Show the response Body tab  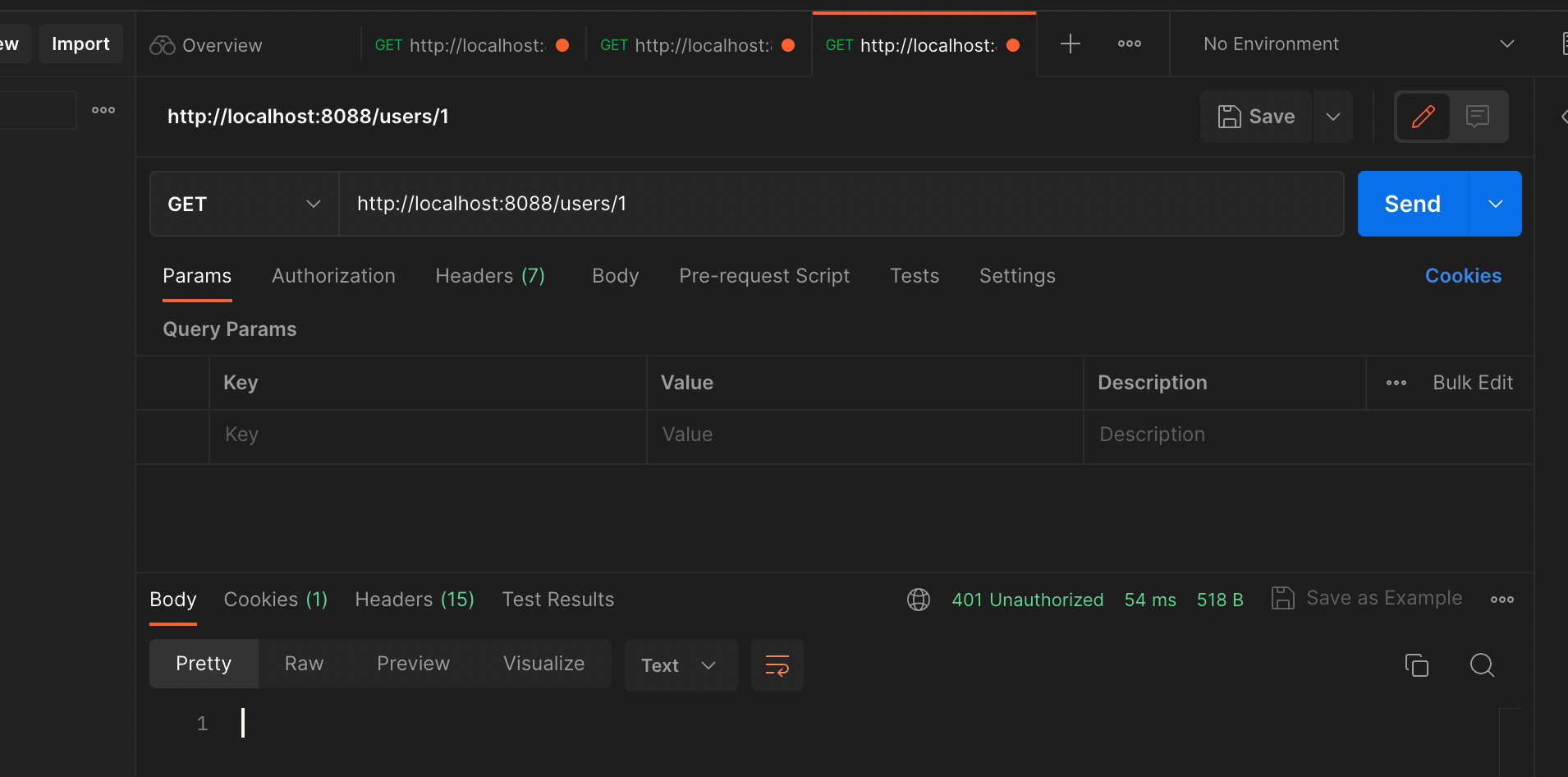coord(173,600)
